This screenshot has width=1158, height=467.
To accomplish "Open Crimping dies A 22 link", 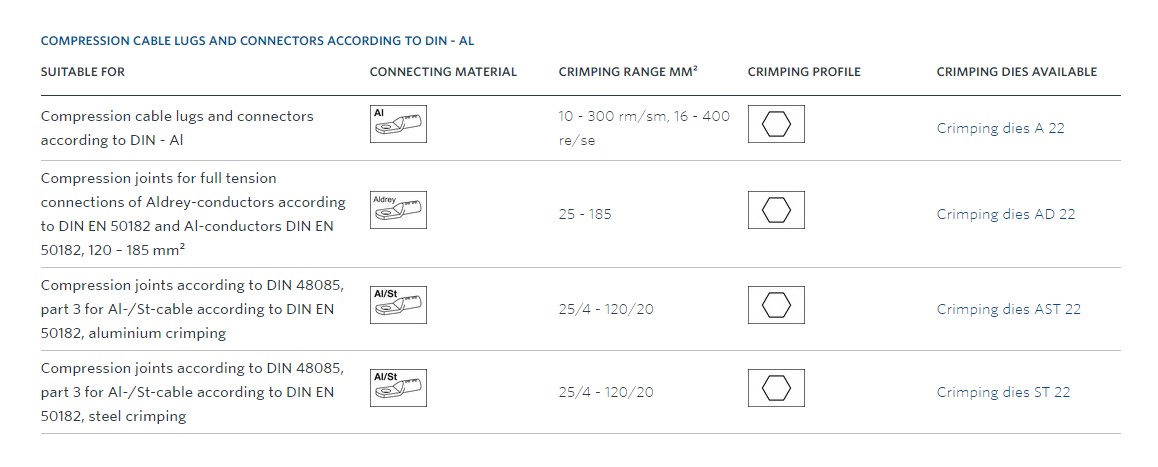I will 1001,128.
